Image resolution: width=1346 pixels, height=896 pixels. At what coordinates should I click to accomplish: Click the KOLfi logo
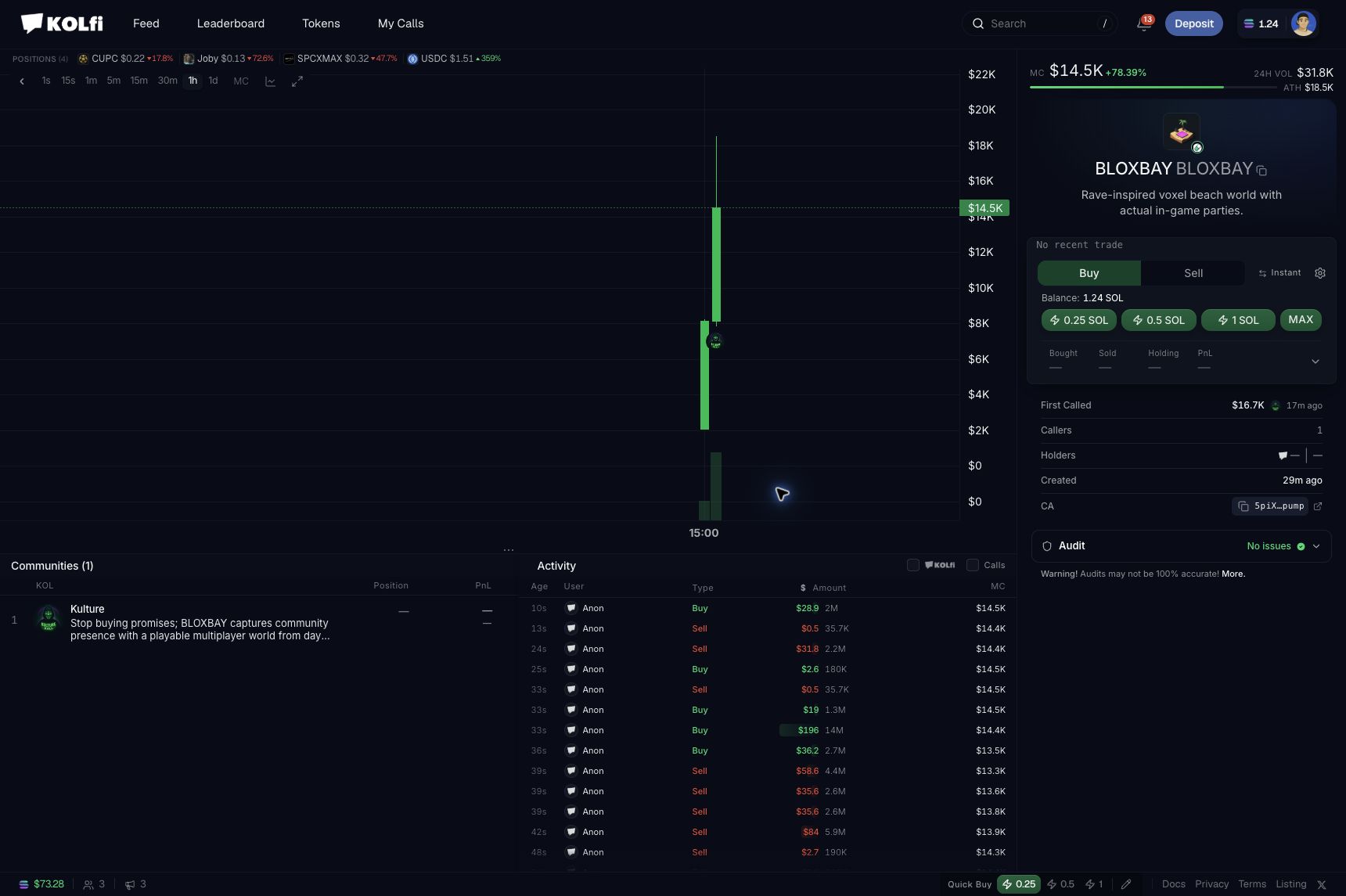(61, 23)
